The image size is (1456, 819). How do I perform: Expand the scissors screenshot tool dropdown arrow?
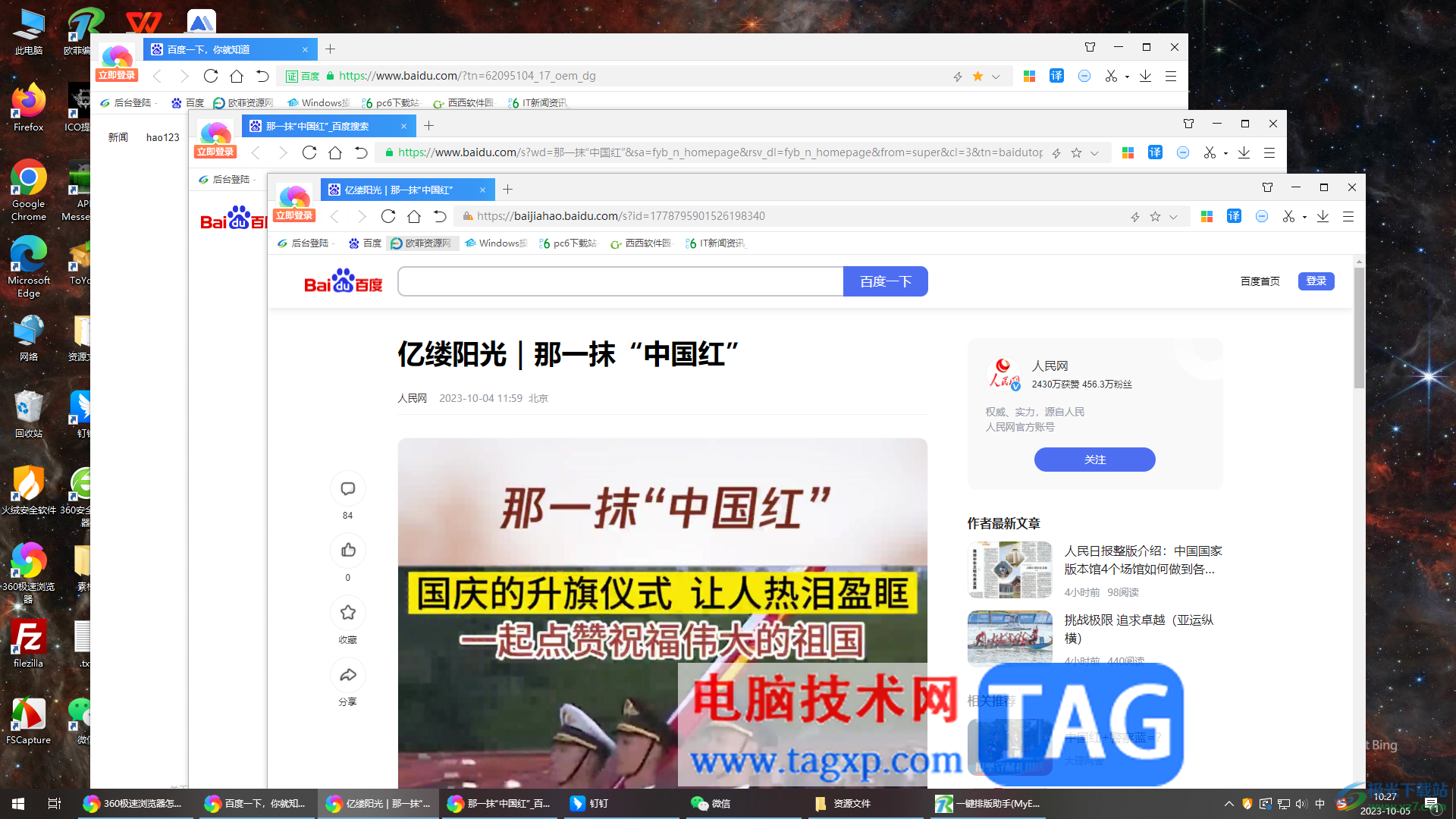point(1304,218)
